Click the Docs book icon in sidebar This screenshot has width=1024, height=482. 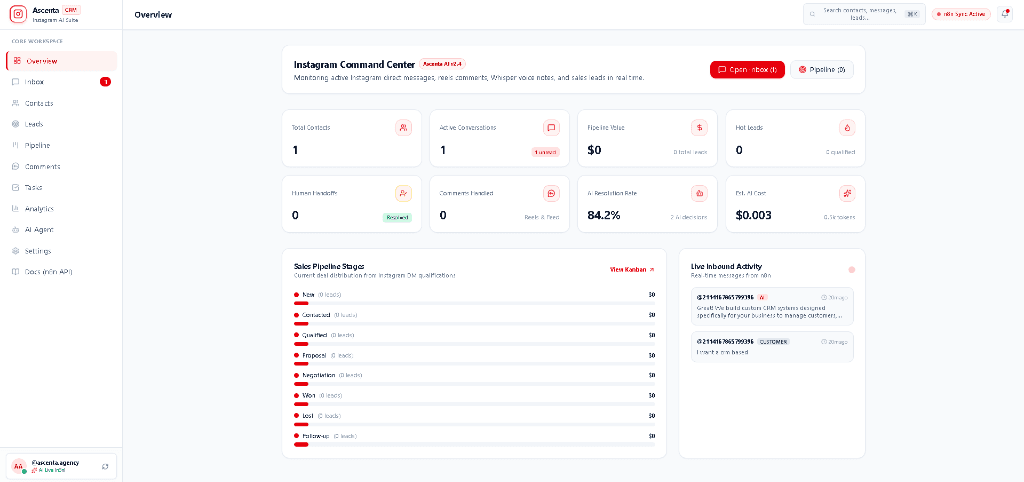click(16, 272)
